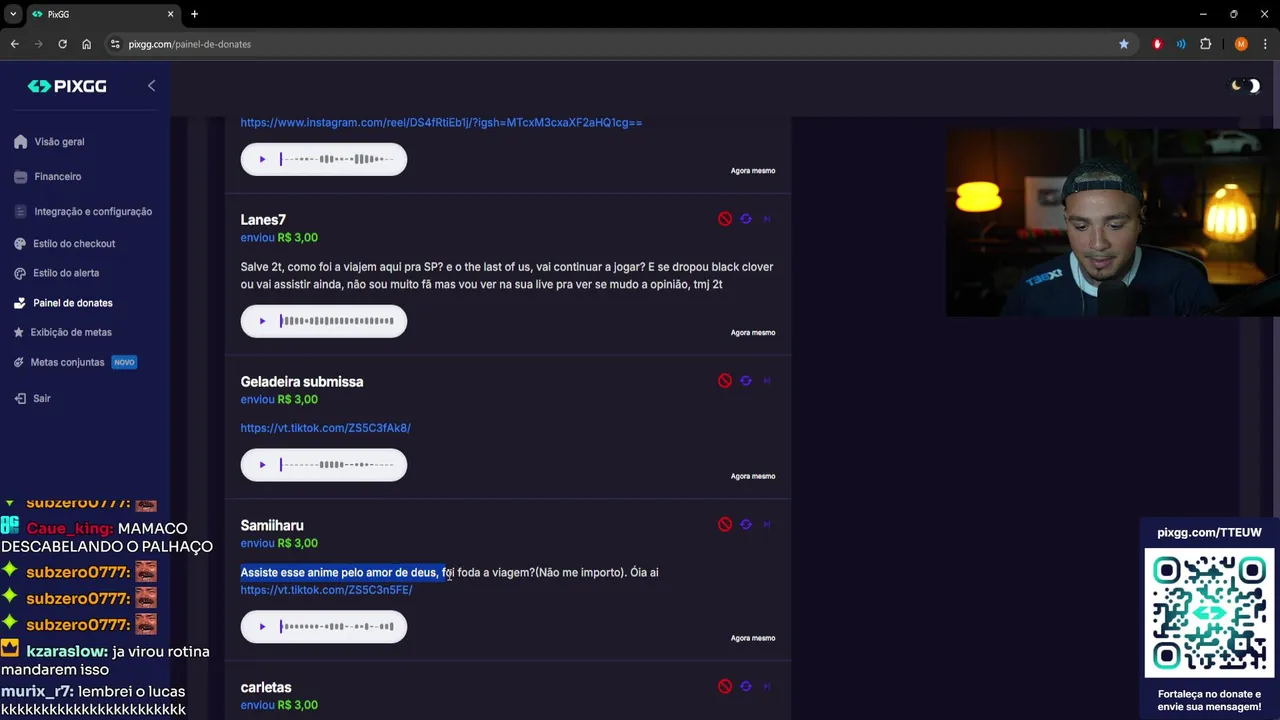This screenshot has width=1280, height=720.
Task: Click Sair to log out
Action: coord(33,398)
